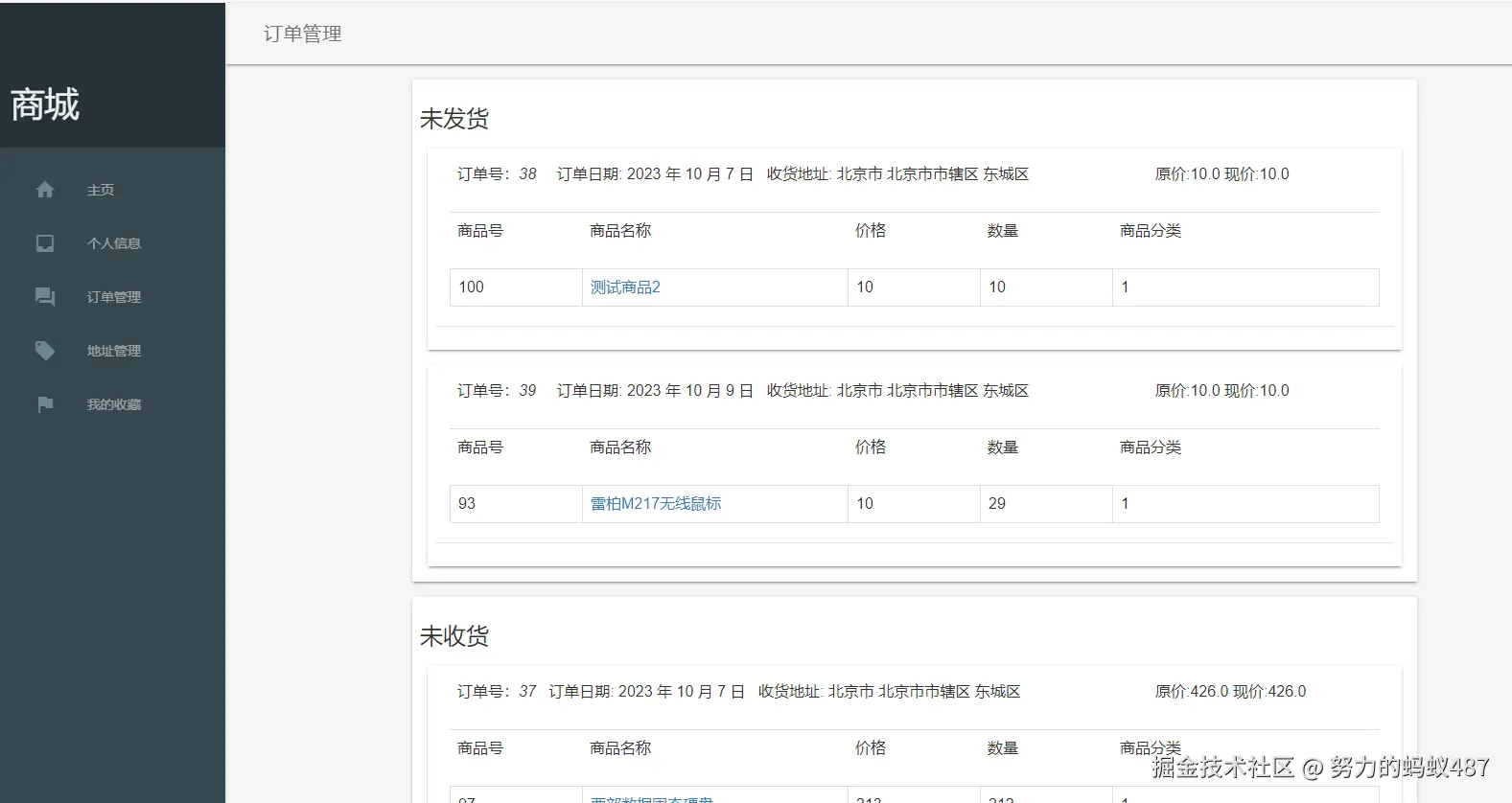This screenshot has width=1512, height=803.
Task: Click the 商城 logo title
Action: 45,104
